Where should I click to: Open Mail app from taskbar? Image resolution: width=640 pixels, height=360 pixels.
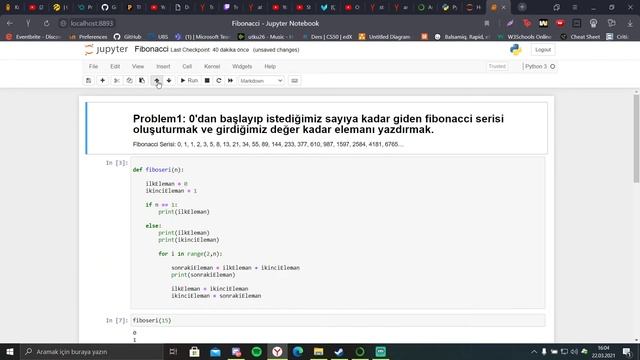point(216,351)
